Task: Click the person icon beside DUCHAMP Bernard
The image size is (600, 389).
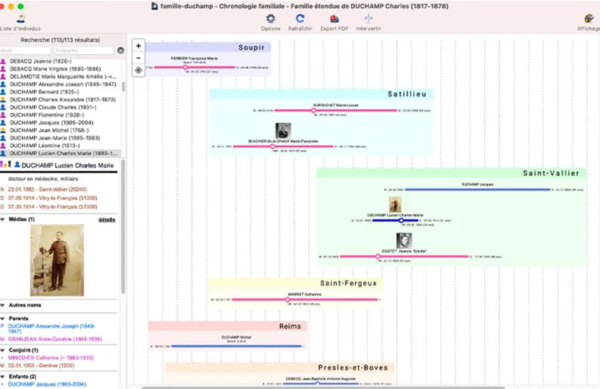Action: coord(3,92)
